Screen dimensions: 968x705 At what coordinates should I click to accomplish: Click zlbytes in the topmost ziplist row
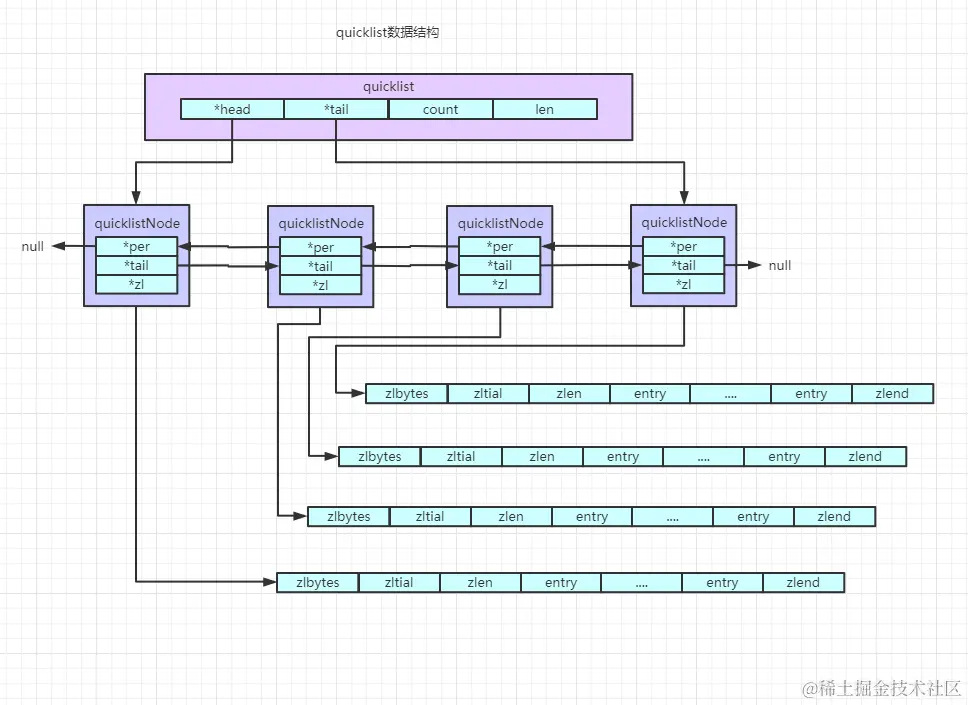point(407,393)
